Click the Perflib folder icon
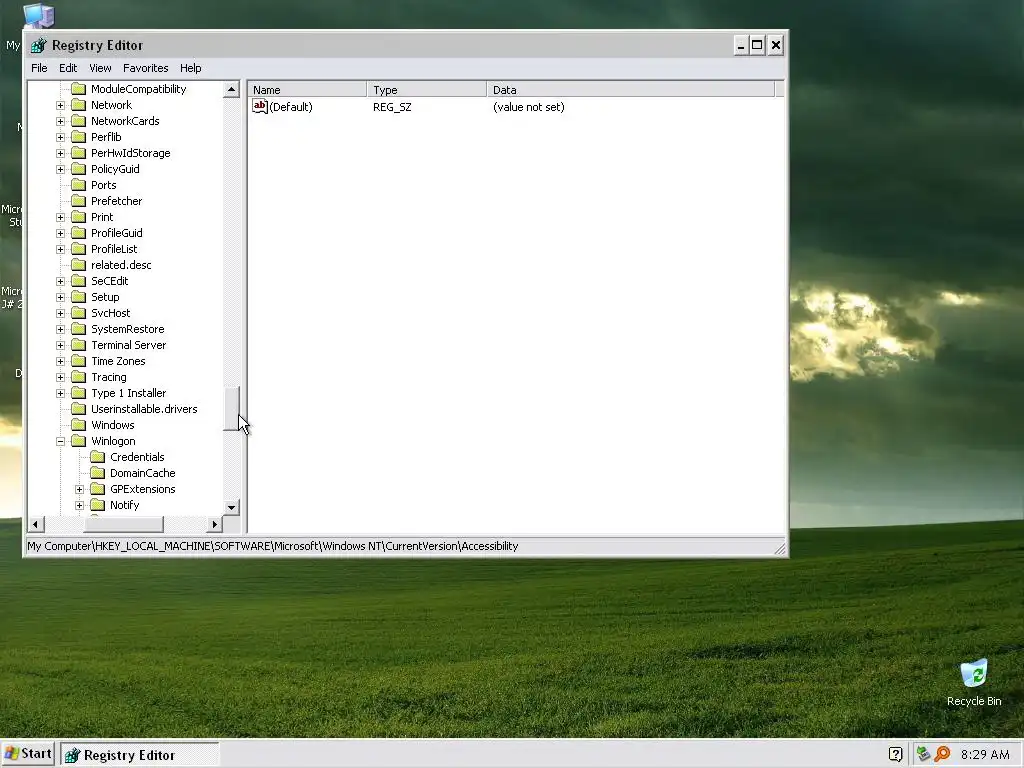 pos(78,137)
